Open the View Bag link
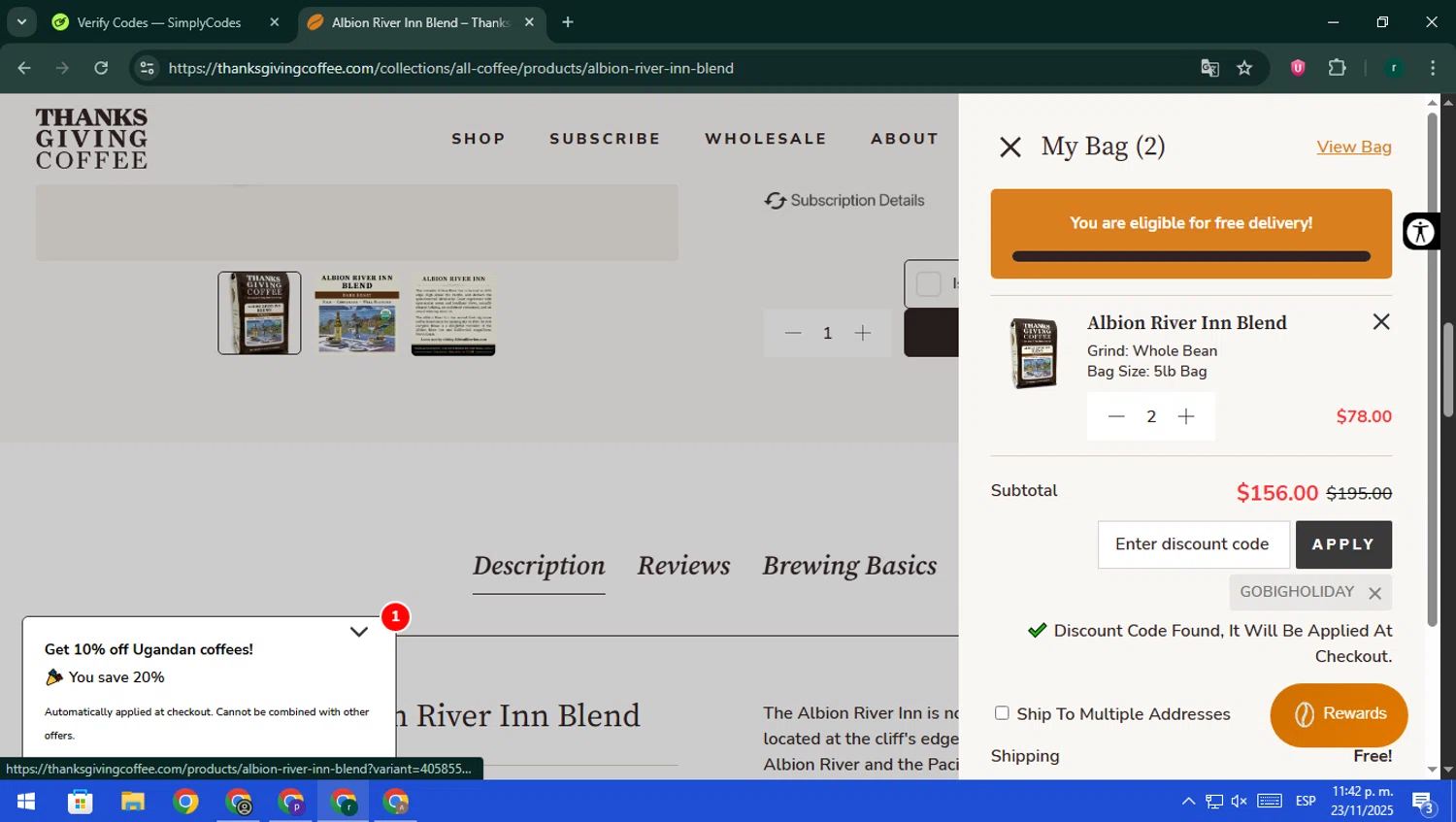The width and height of the screenshot is (1456, 822). (x=1354, y=147)
